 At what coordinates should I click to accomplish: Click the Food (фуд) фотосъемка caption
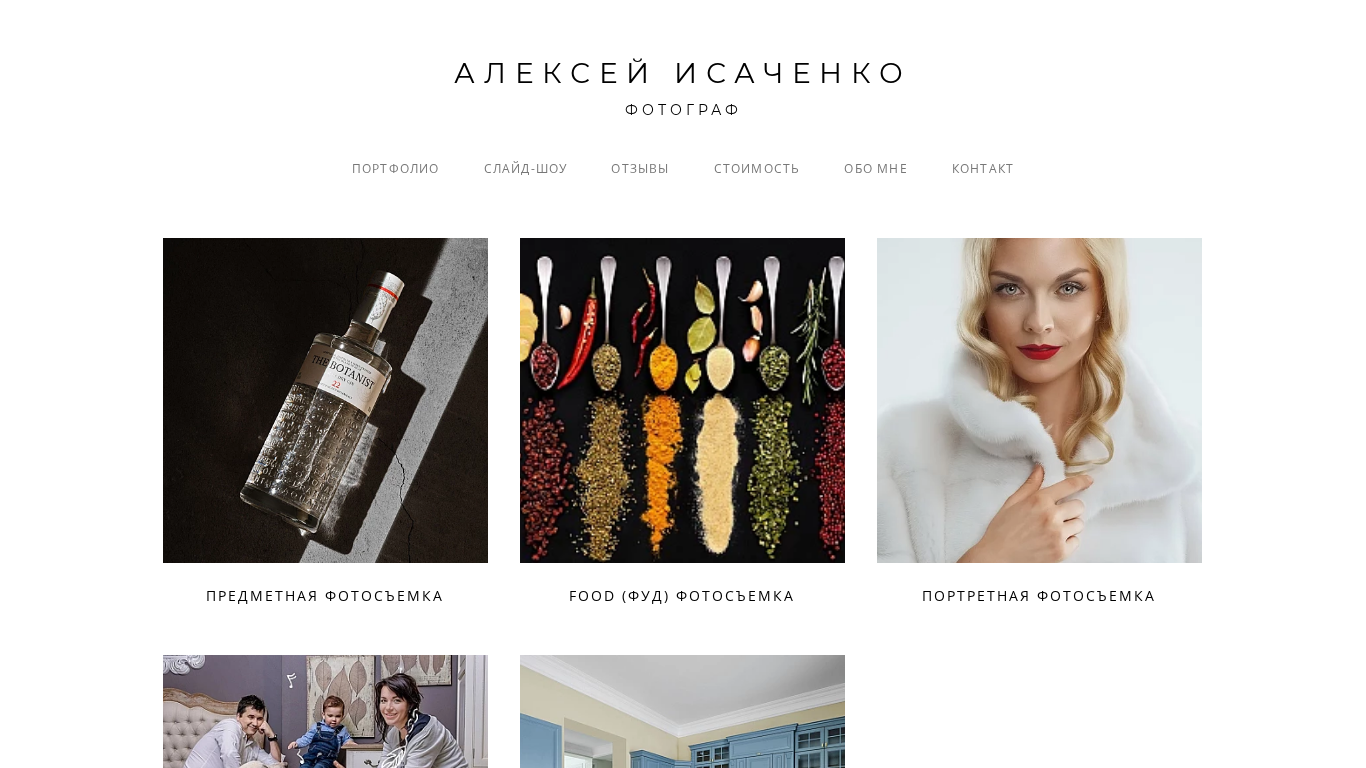(x=682, y=596)
